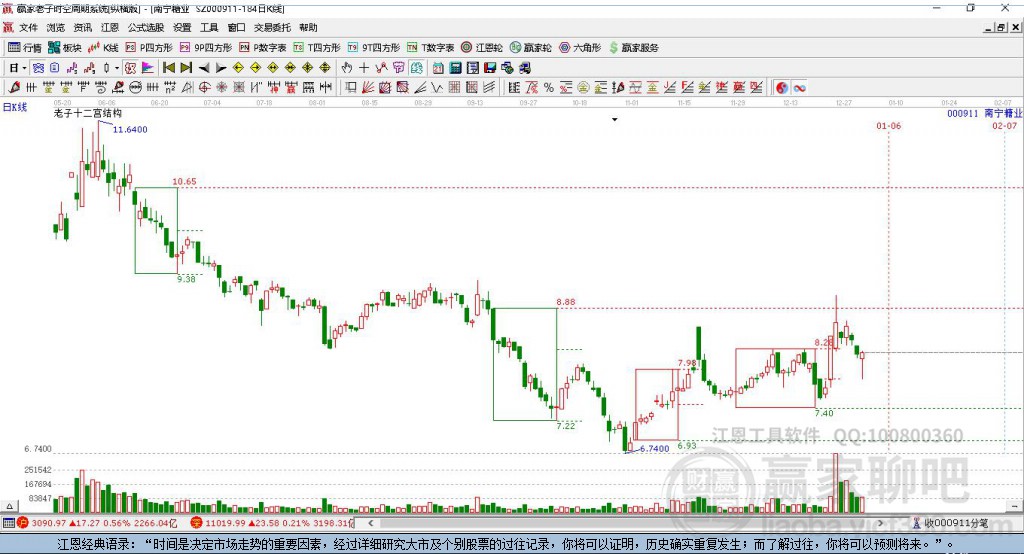Select the red pen drawing tool
This screenshot has width=1024, height=554.
14,88
